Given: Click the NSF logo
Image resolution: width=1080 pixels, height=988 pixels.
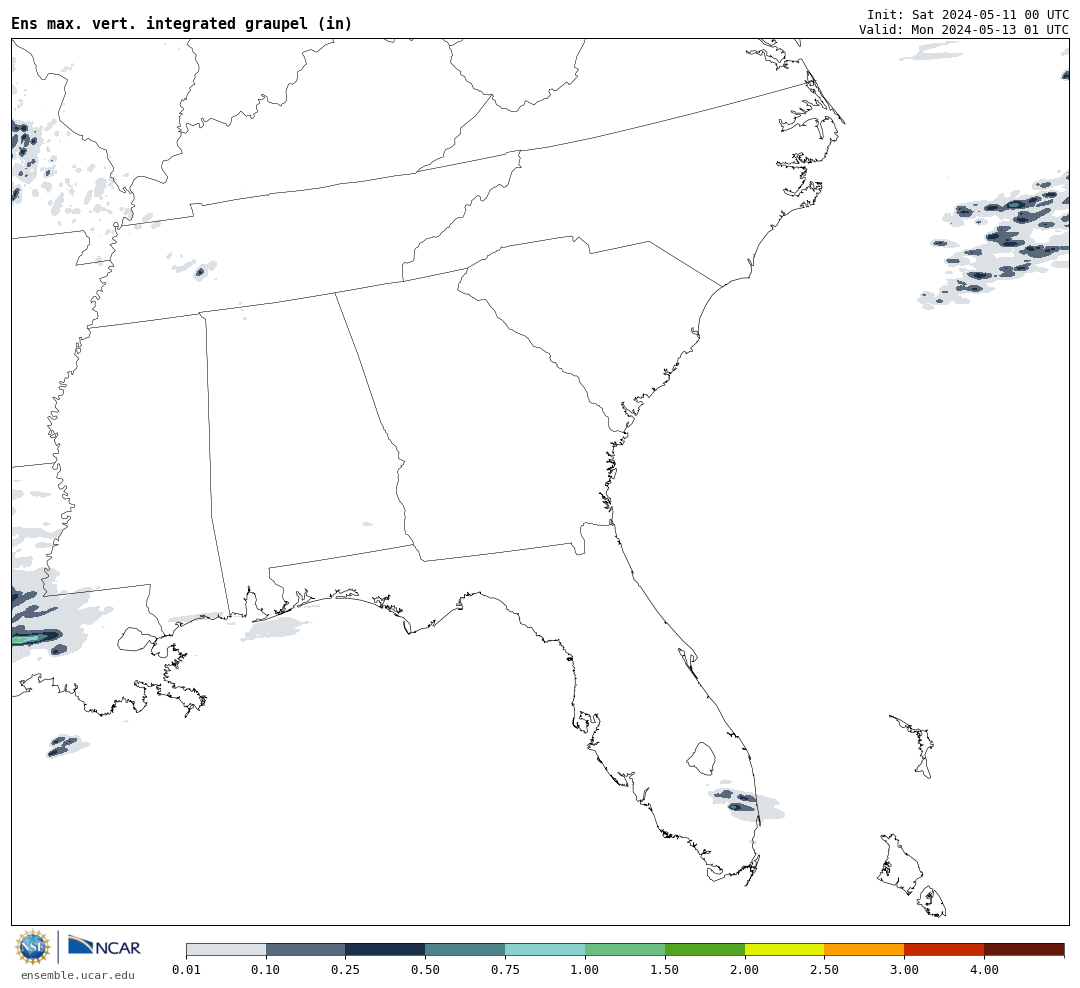Looking at the screenshot, I should point(32,947).
